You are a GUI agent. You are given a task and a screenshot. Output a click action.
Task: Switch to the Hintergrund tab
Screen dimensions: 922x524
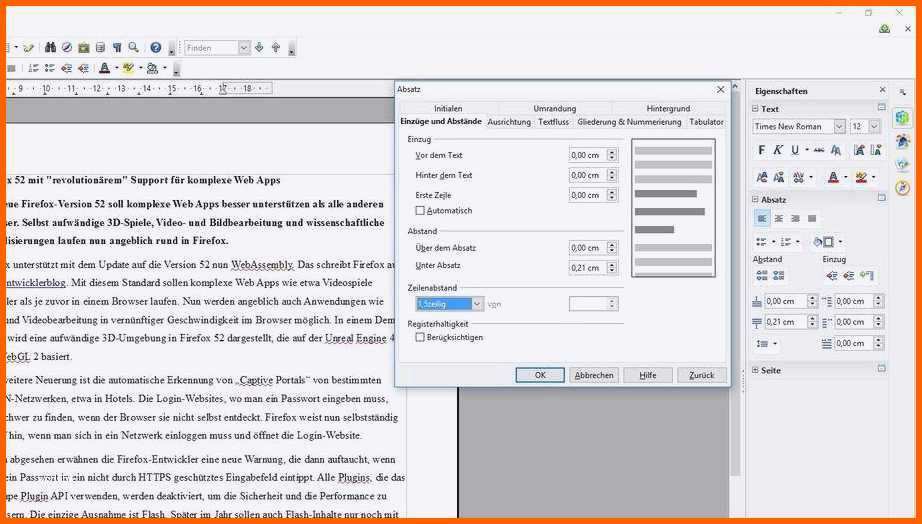point(668,109)
